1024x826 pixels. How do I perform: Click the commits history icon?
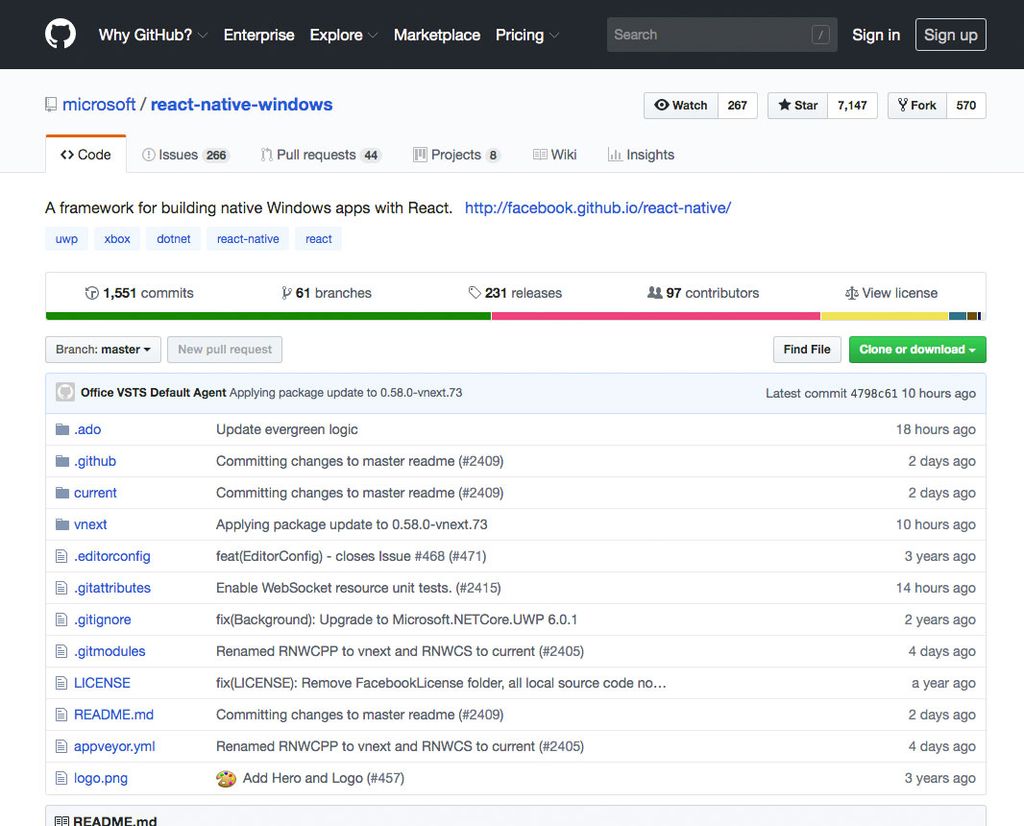coord(92,292)
